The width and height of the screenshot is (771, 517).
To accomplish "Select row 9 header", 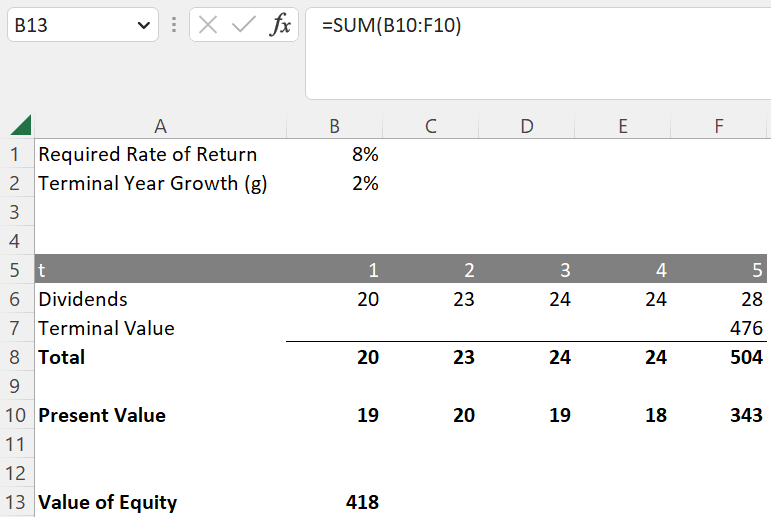I will [x=15, y=386].
